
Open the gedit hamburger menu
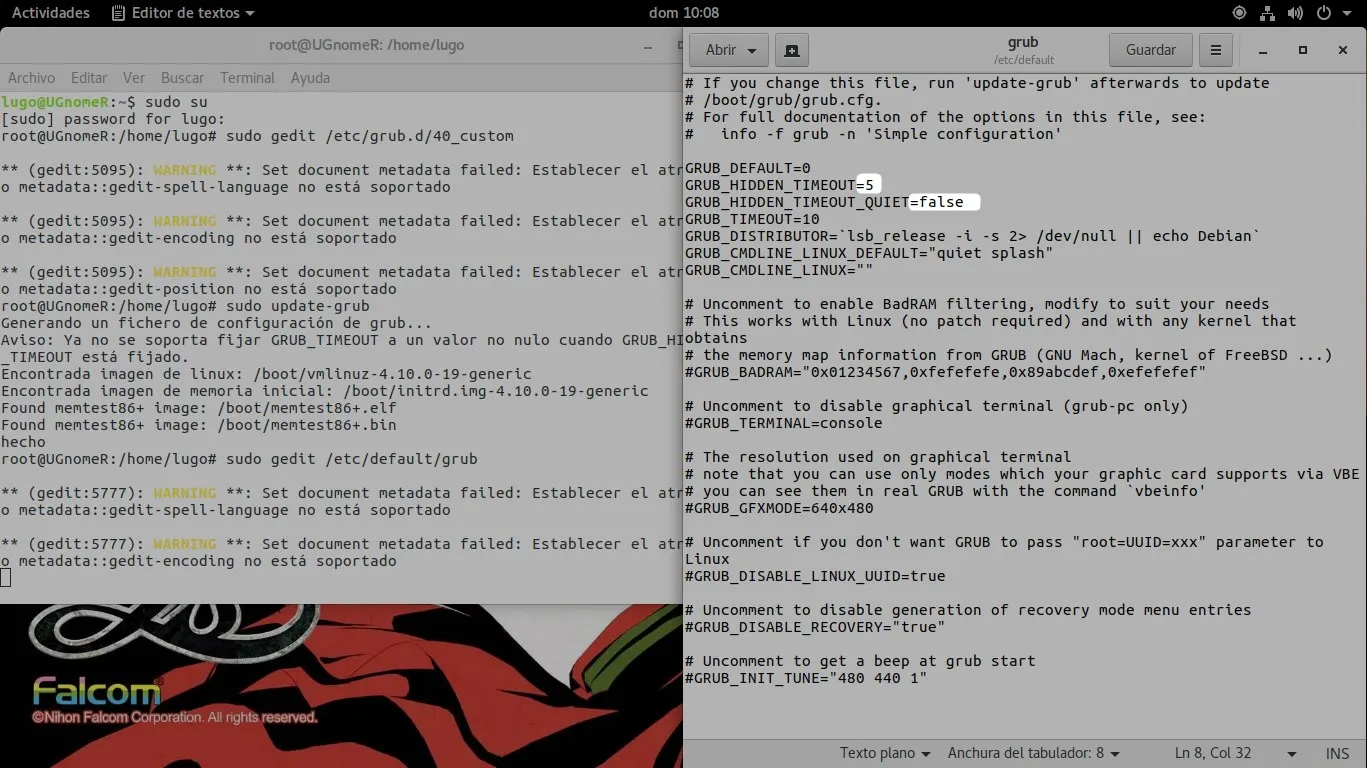click(1215, 49)
